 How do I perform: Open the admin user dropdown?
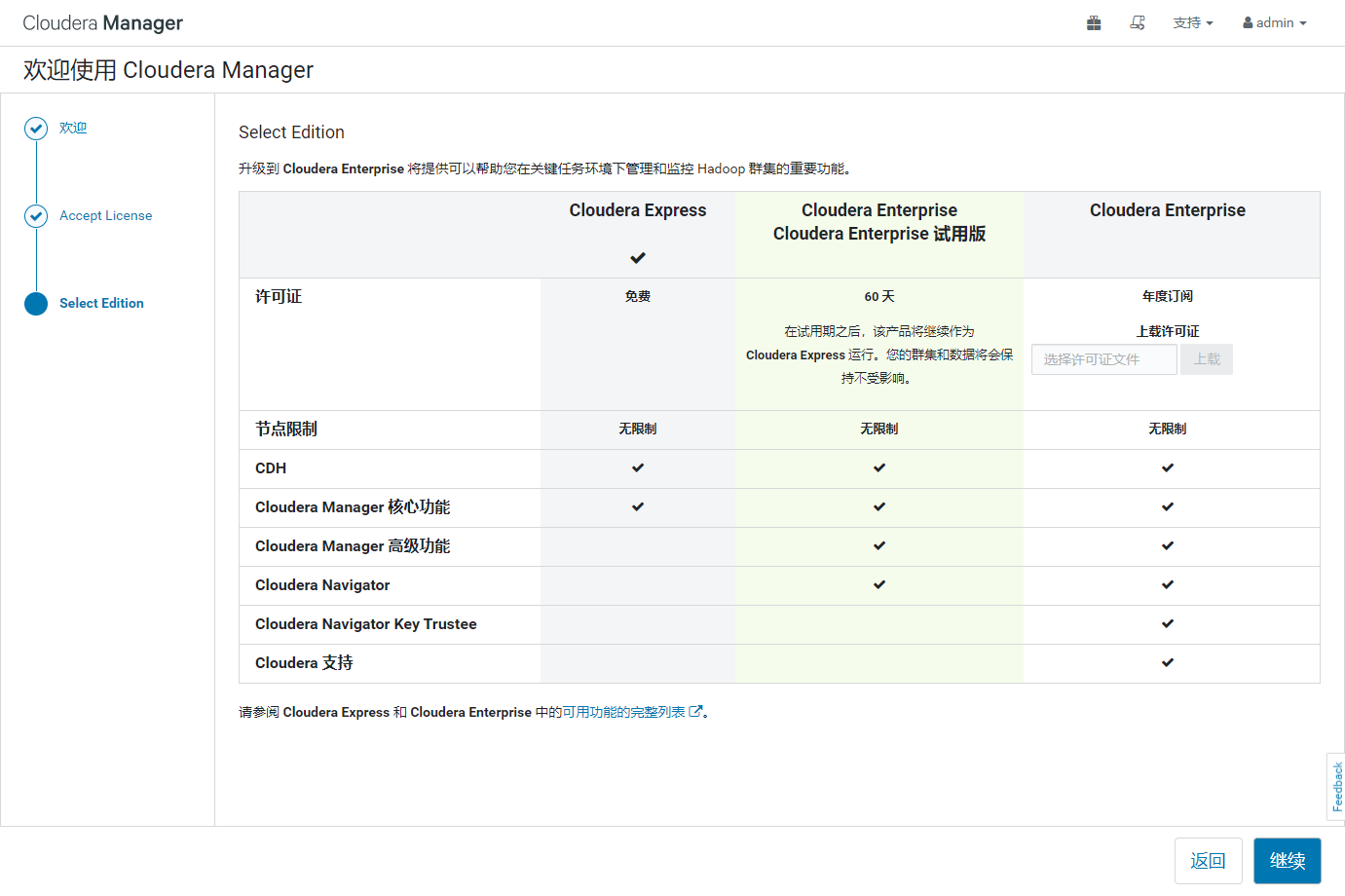(x=1274, y=23)
